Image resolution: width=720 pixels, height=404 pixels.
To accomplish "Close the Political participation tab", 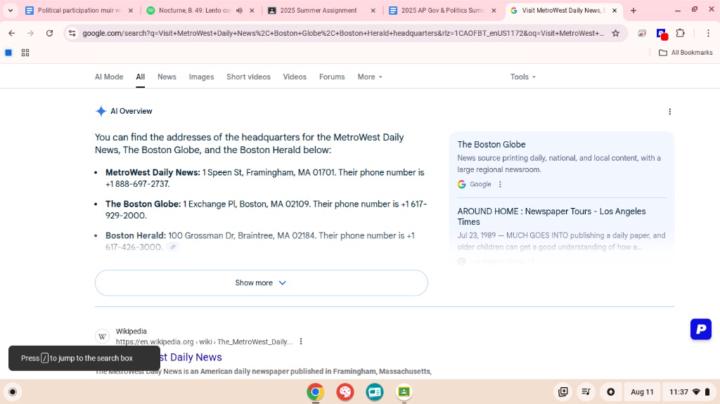I will 130,11.
